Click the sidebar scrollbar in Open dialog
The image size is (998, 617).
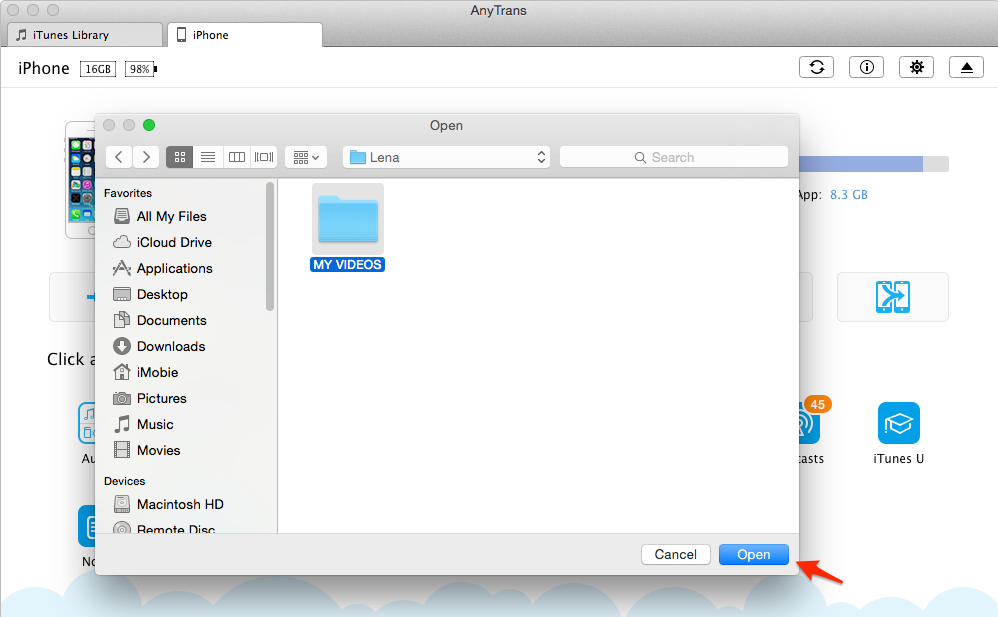click(270, 246)
